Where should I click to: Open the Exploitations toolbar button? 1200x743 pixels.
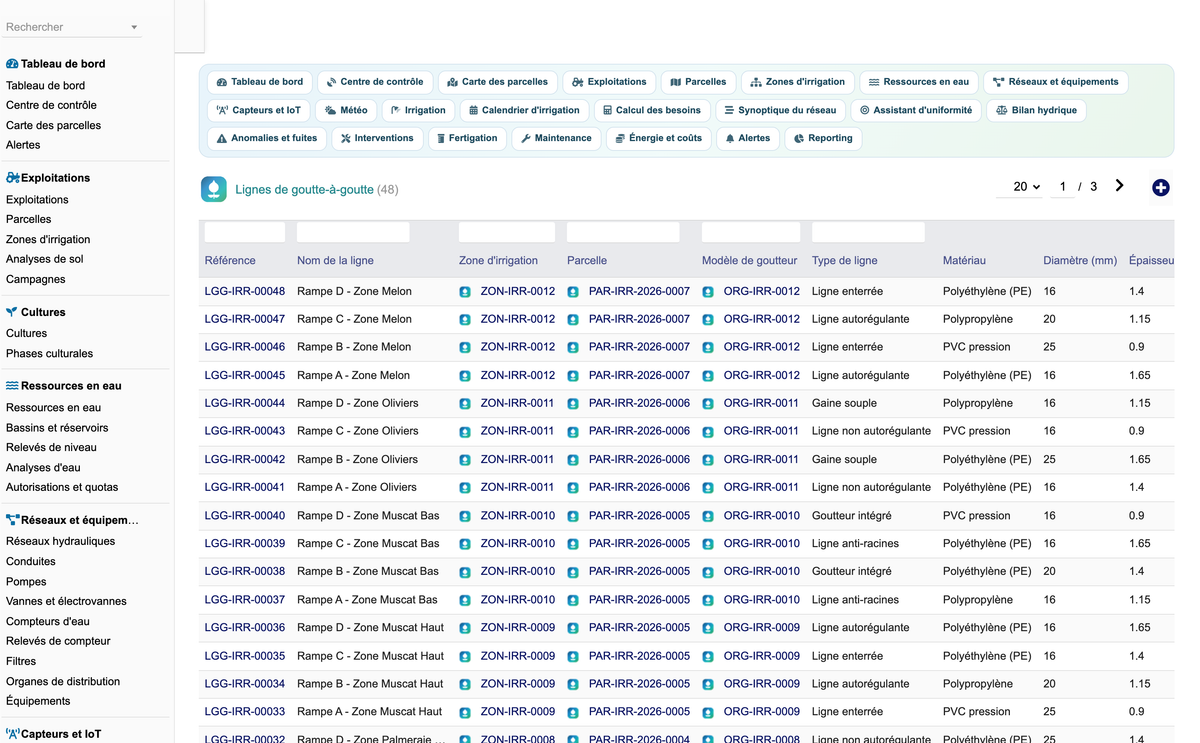pyautogui.click(x=610, y=82)
